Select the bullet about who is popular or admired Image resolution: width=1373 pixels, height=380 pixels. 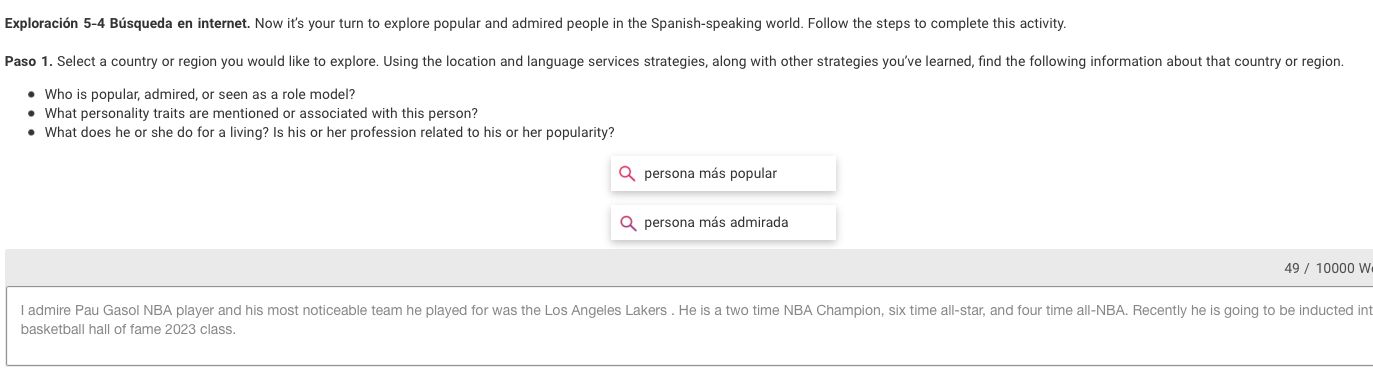click(200, 95)
